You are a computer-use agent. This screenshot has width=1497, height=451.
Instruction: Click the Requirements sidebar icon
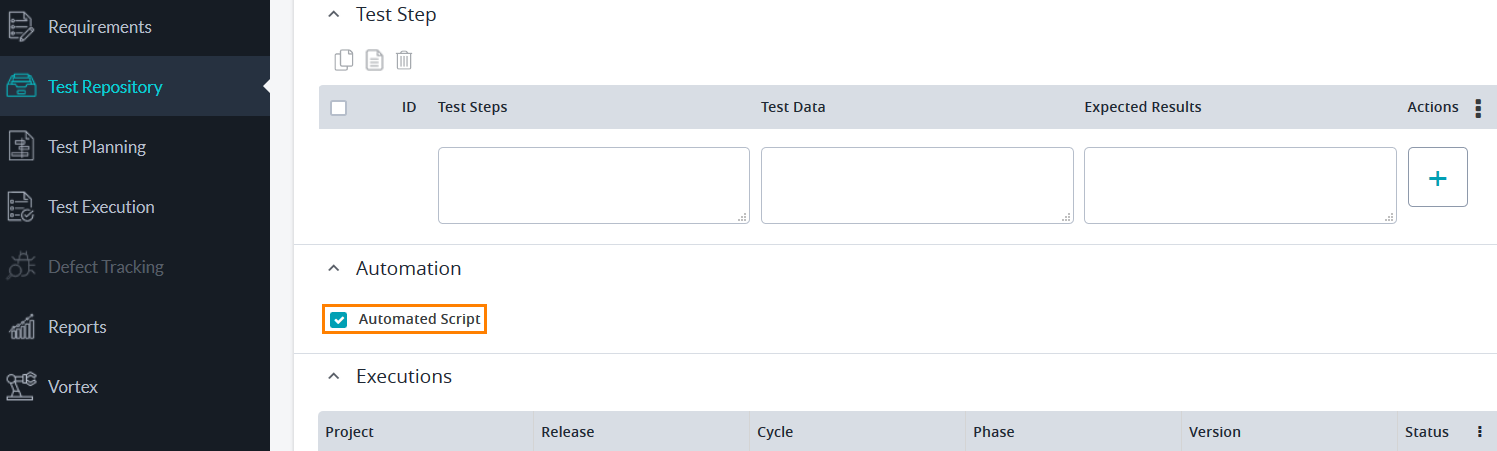21,27
